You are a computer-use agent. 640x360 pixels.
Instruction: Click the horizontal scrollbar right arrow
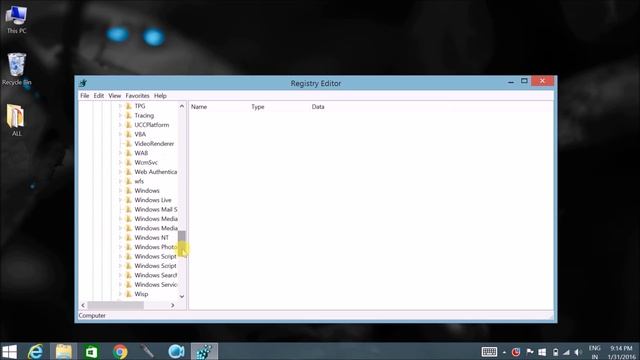point(173,305)
